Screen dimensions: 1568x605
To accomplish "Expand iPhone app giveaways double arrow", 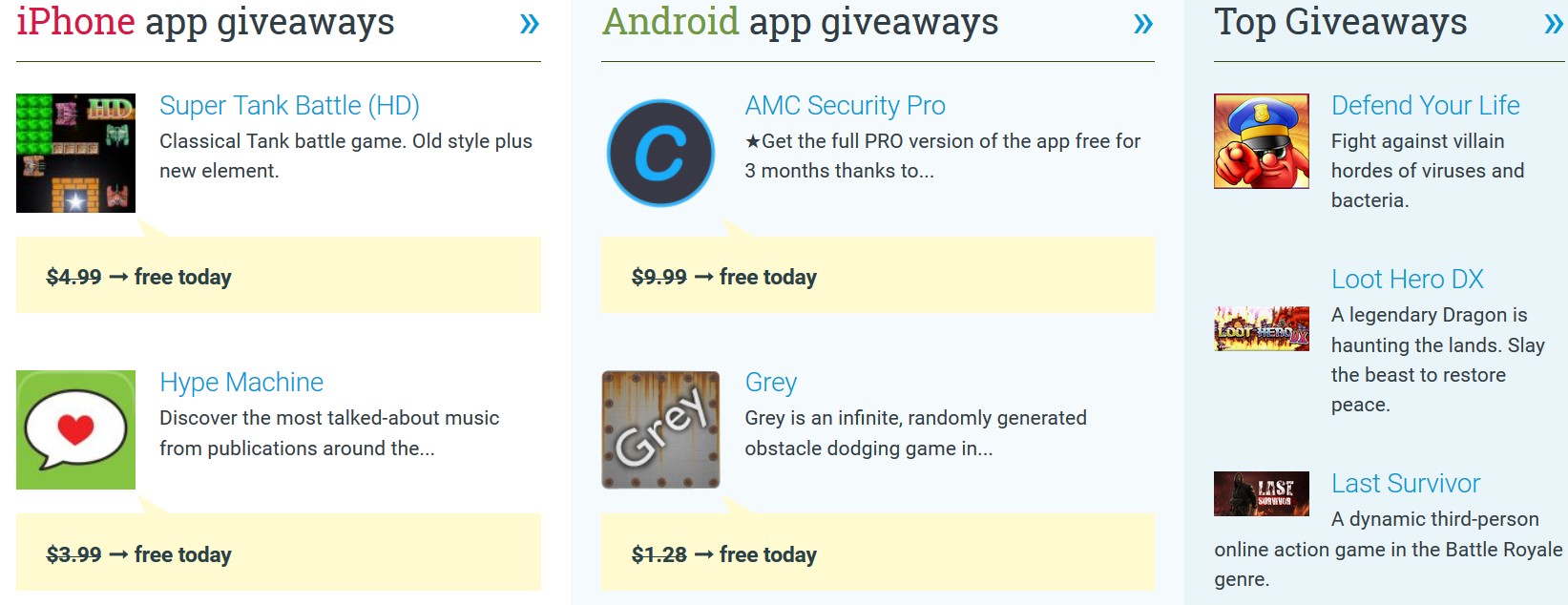I will (x=529, y=23).
